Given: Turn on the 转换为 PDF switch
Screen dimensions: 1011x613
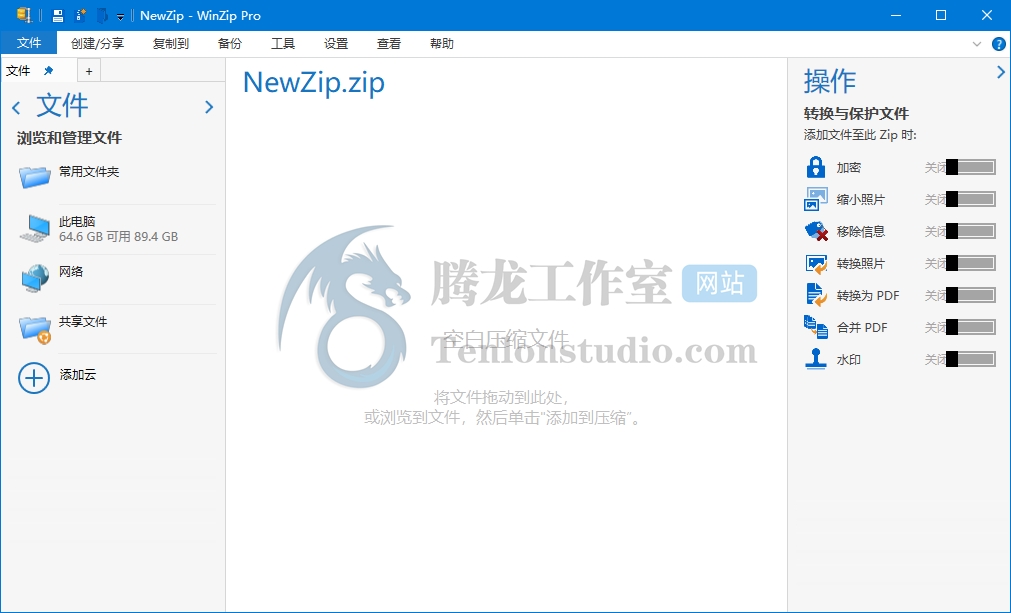Looking at the screenshot, I should (x=970, y=295).
